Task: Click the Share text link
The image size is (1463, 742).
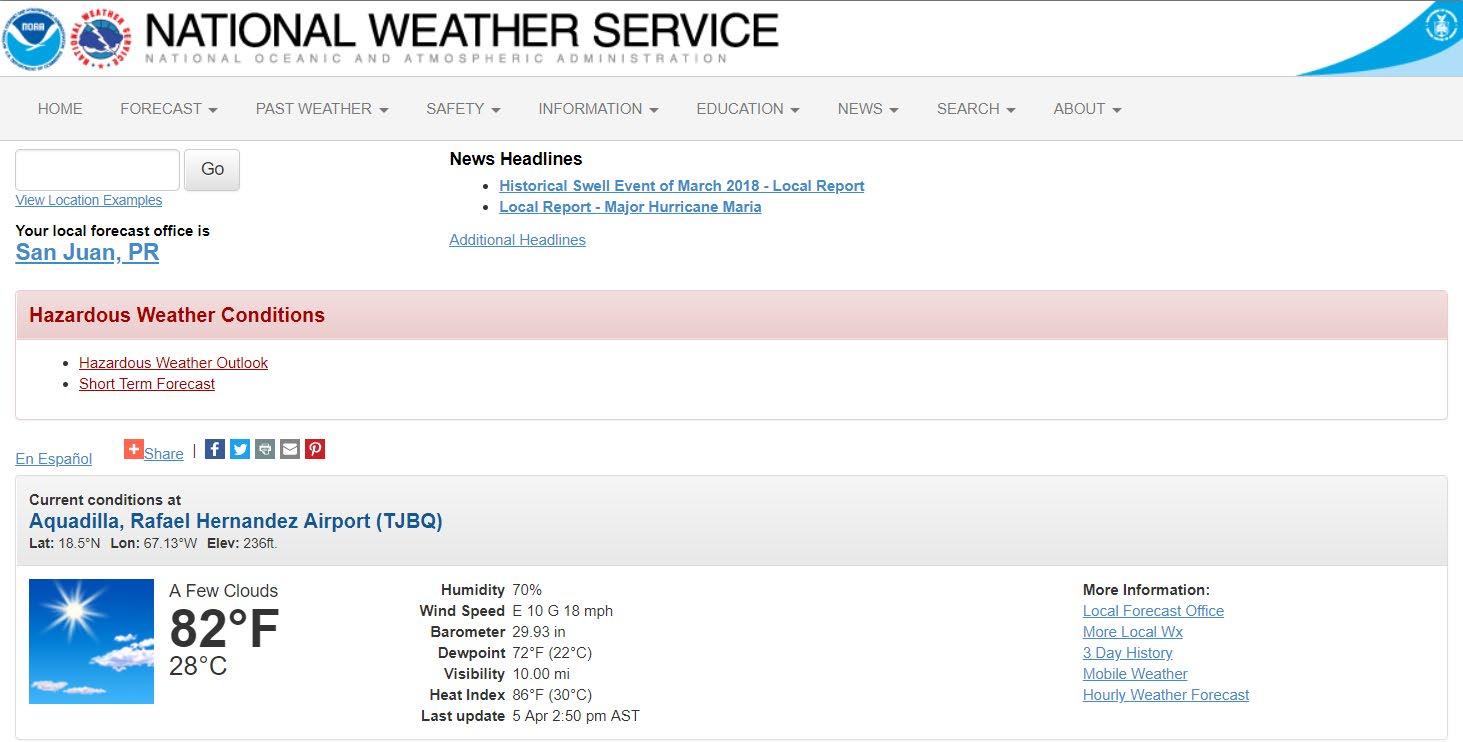Action: [x=164, y=454]
